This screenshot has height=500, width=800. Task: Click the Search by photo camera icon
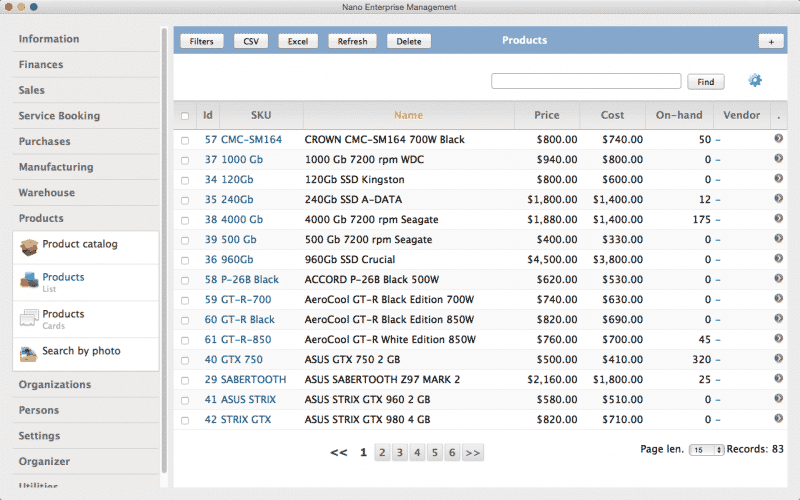point(29,353)
